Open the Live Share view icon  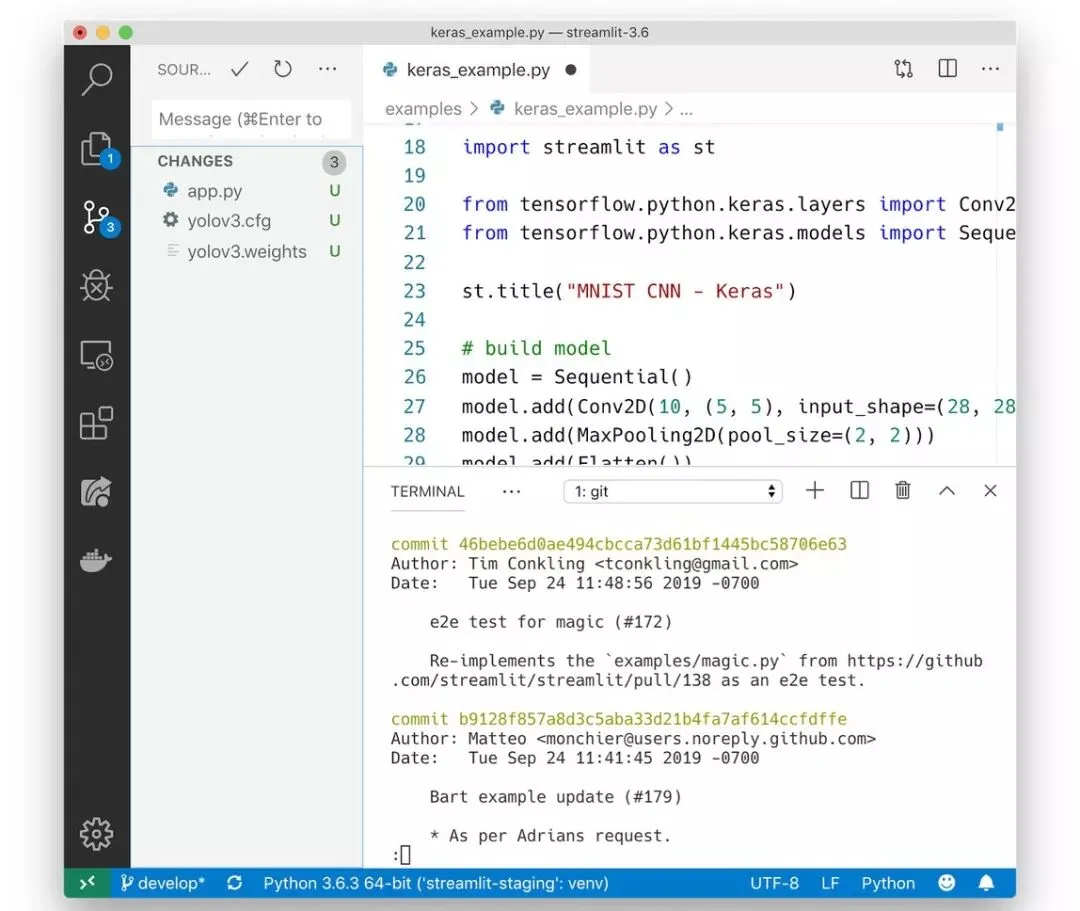click(x=96, y=492)
